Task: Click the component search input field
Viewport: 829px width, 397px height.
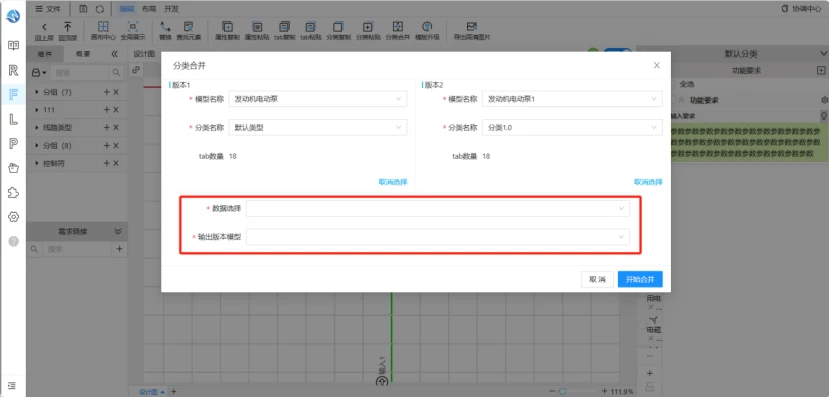Action: coord(81,72)
